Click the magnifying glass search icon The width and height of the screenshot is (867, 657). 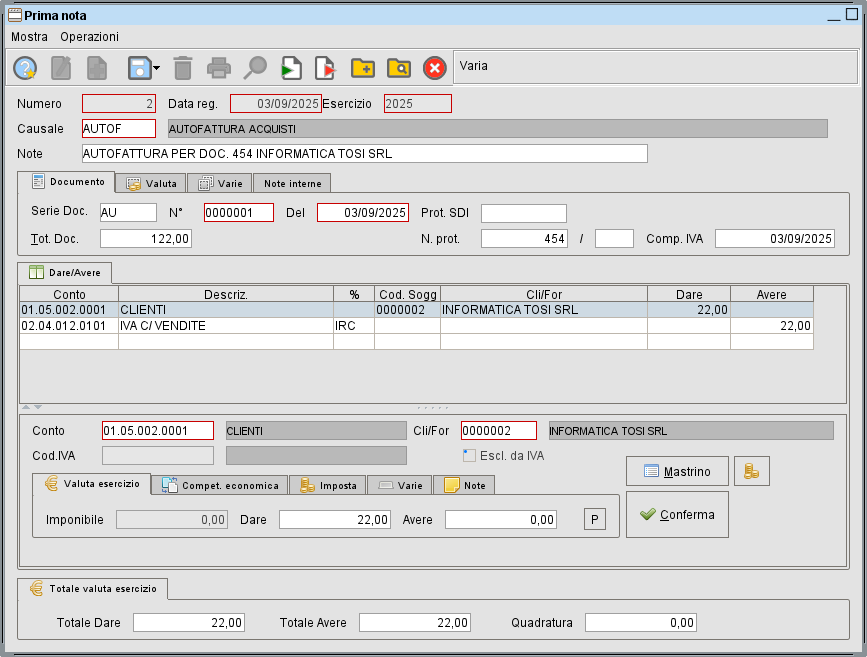pos(255,68)
